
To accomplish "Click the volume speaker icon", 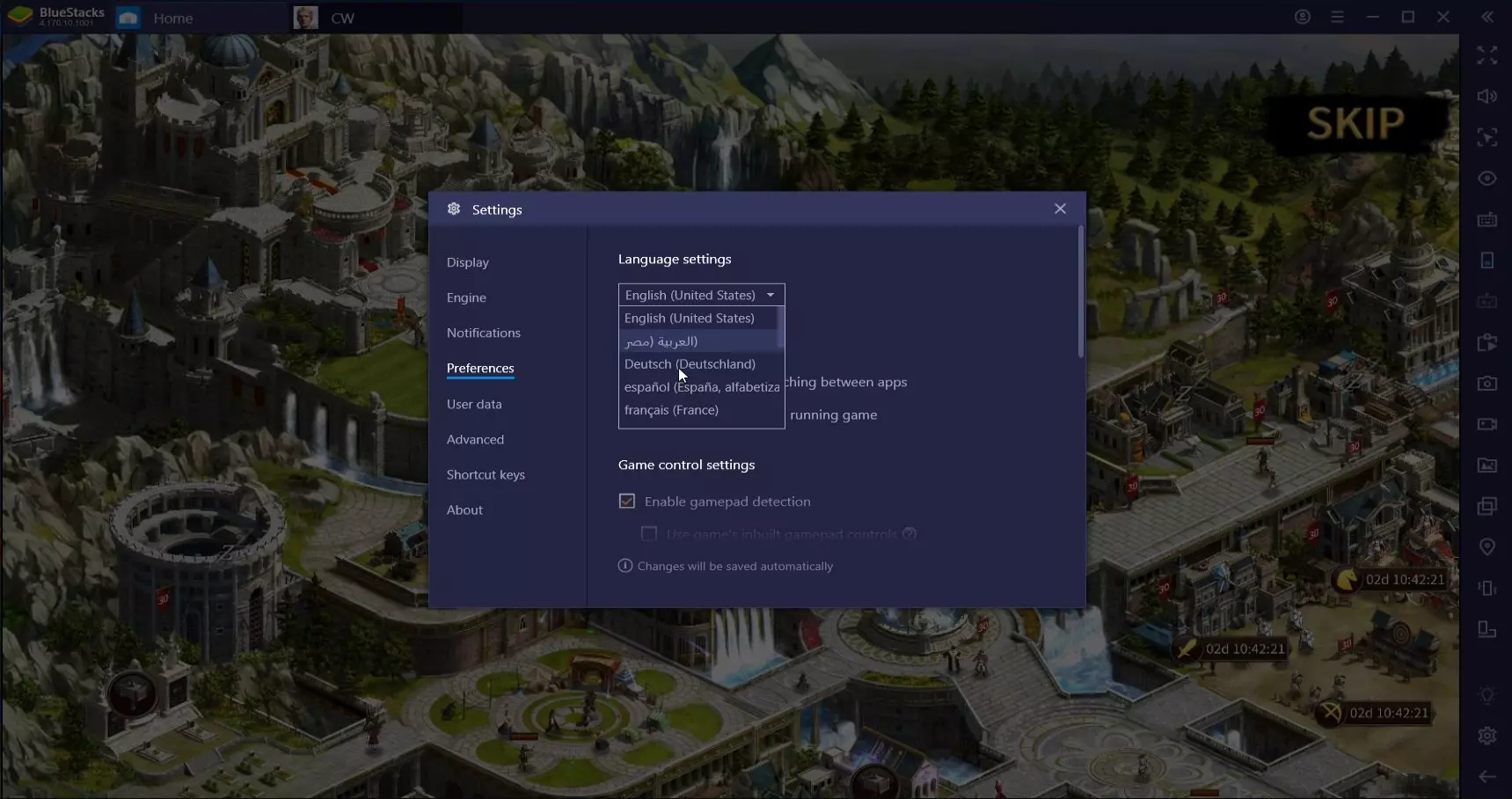I will click(x=1486, y=97).
